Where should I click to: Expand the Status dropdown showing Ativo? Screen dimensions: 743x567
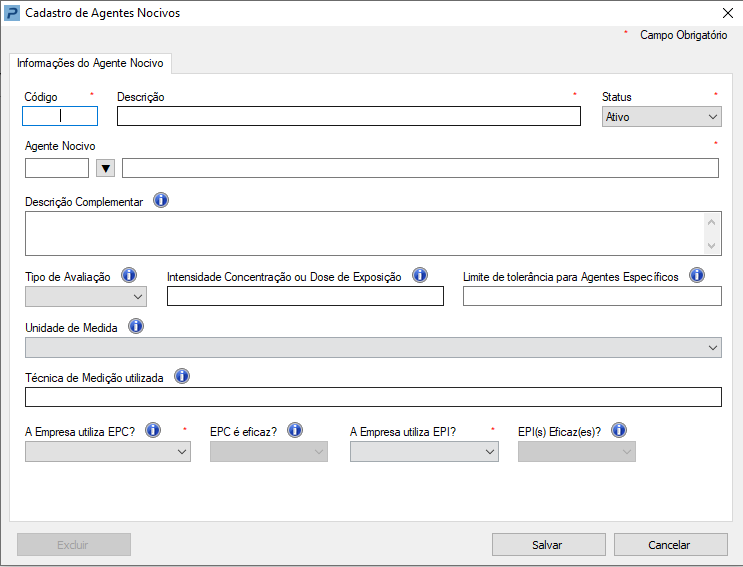[x=661, y=117]
